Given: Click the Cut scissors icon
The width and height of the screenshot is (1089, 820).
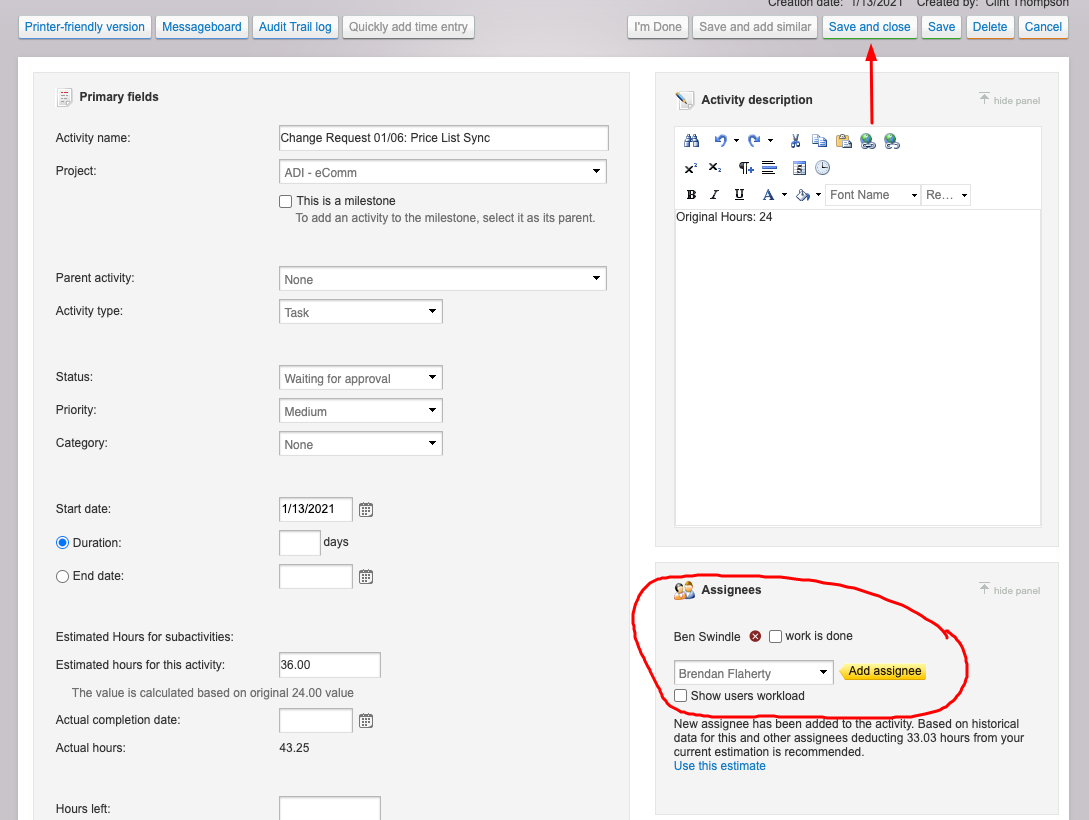Looking at the screenshot, I should (795, 141).
